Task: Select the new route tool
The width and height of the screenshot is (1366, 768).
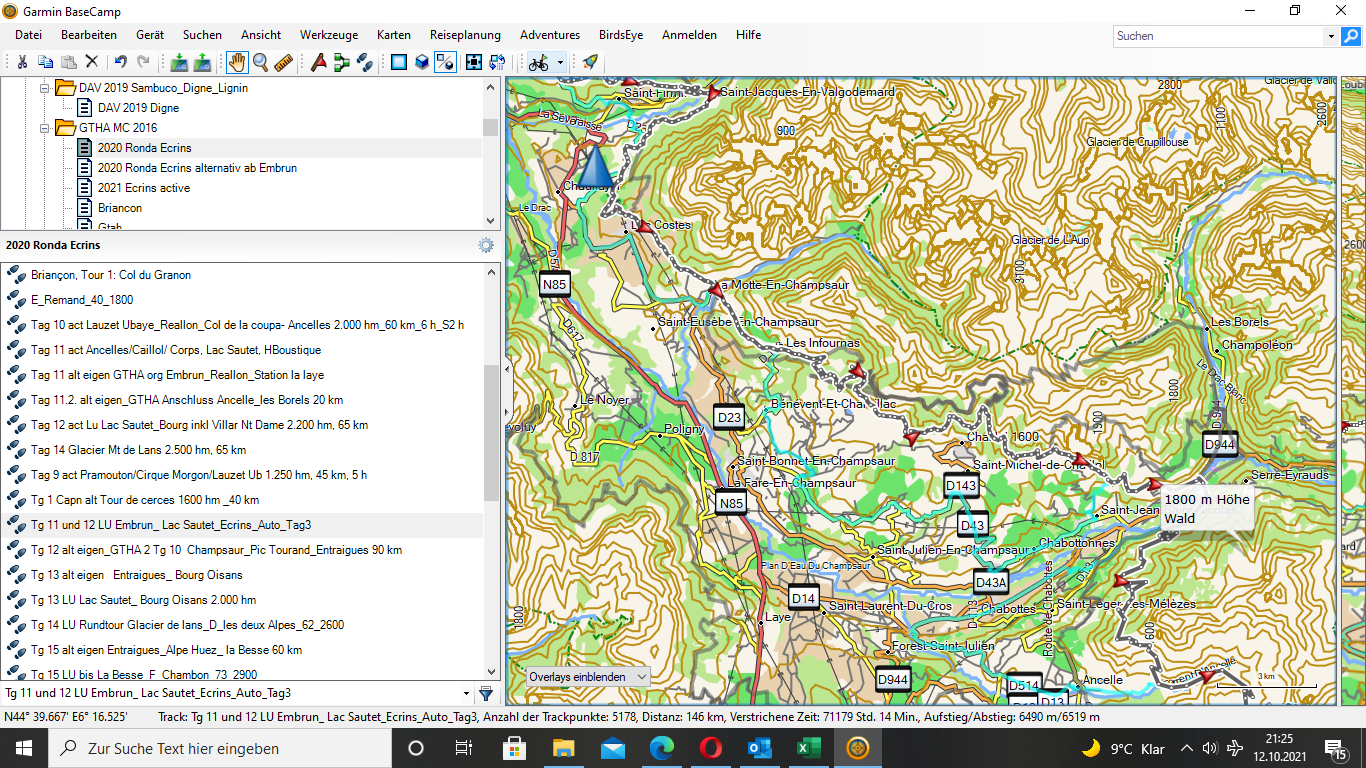Action: click(x=342, y=62)
